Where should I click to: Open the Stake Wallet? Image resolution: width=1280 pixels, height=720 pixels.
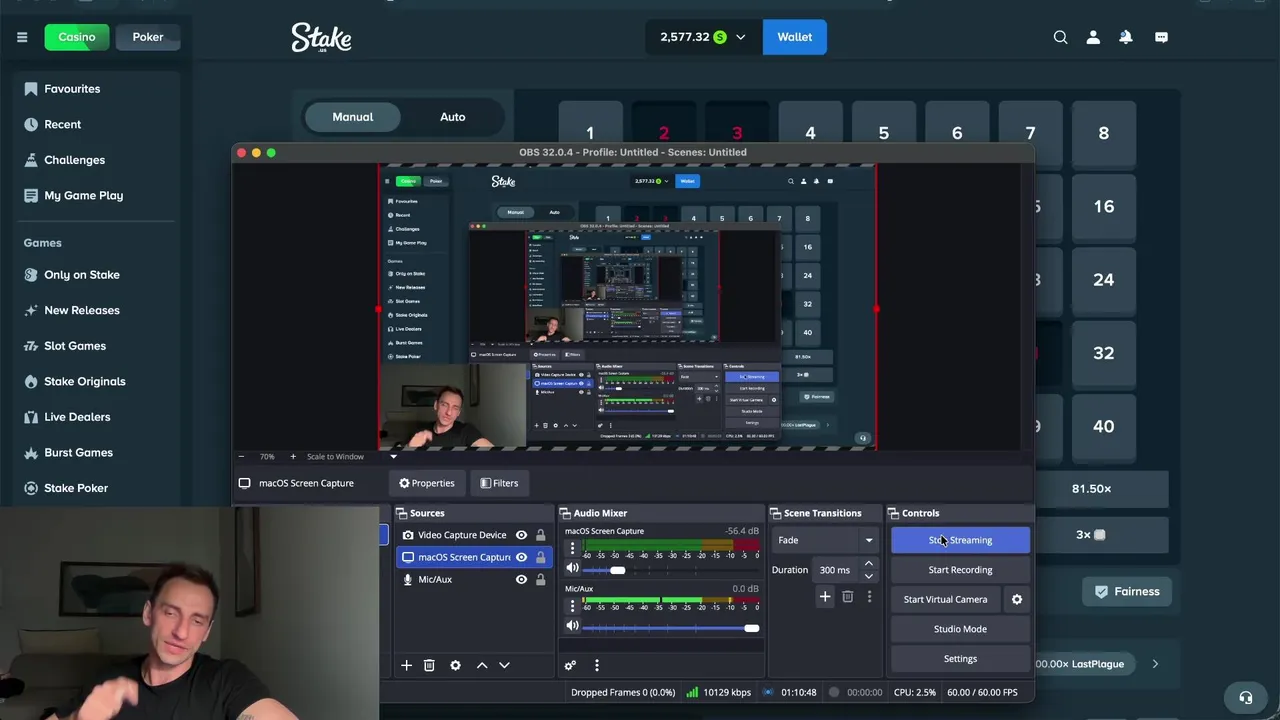[x=795, y=37]
